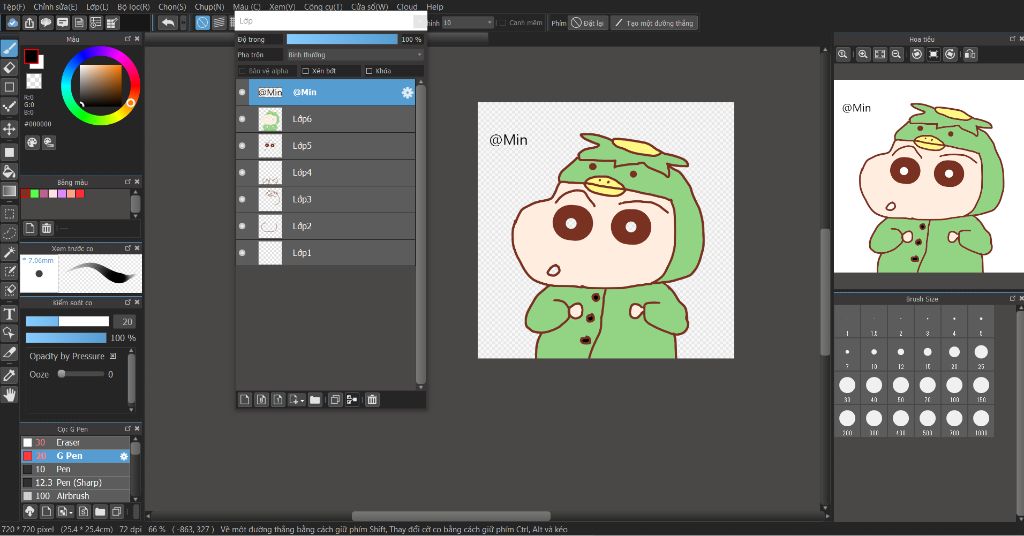Select the Eraser tool in the left toolbar
This screenshot has height=536, width=1024.
[9, 67]
